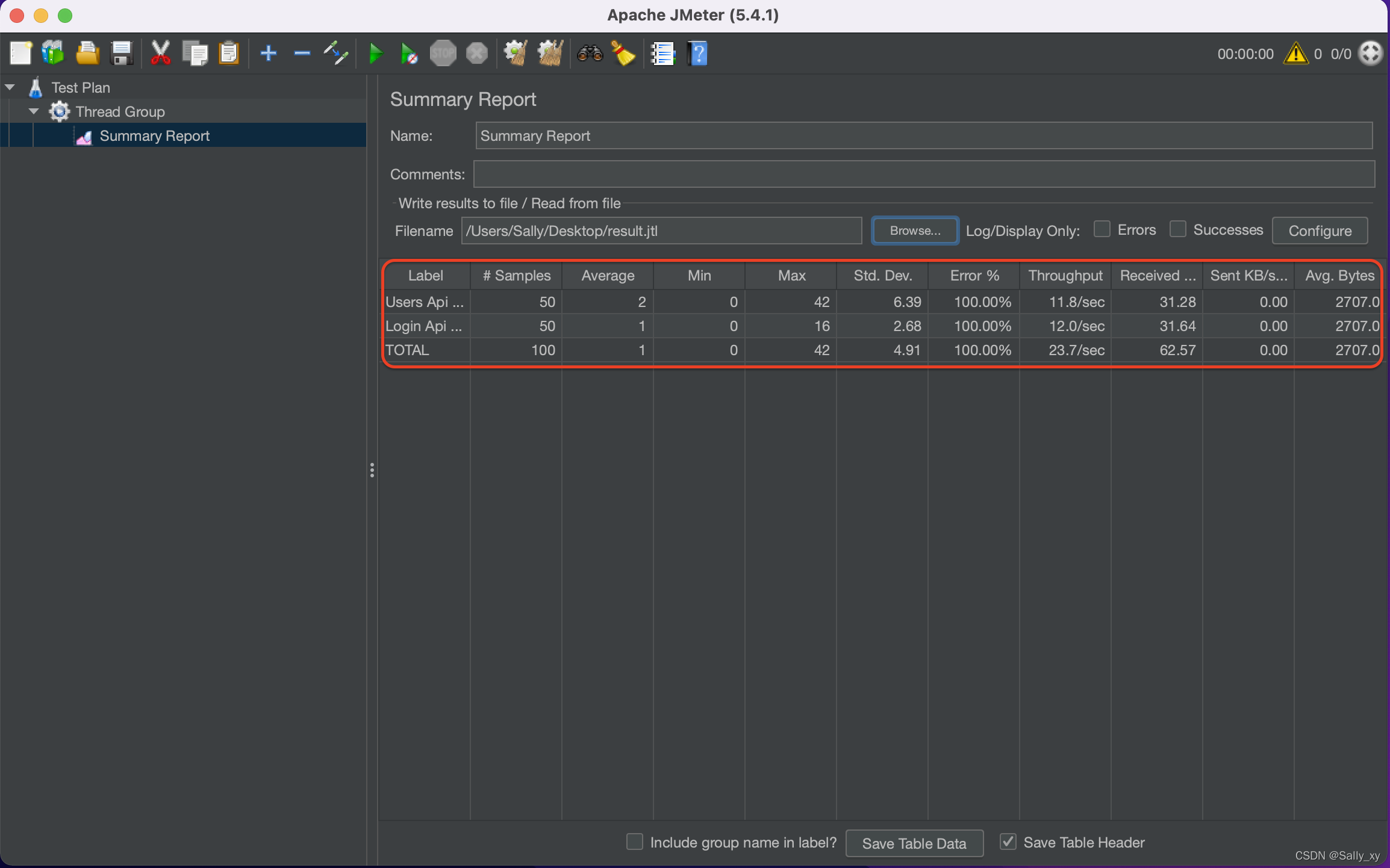Open the Configure button for Log/Display

tap(1321, 230)
